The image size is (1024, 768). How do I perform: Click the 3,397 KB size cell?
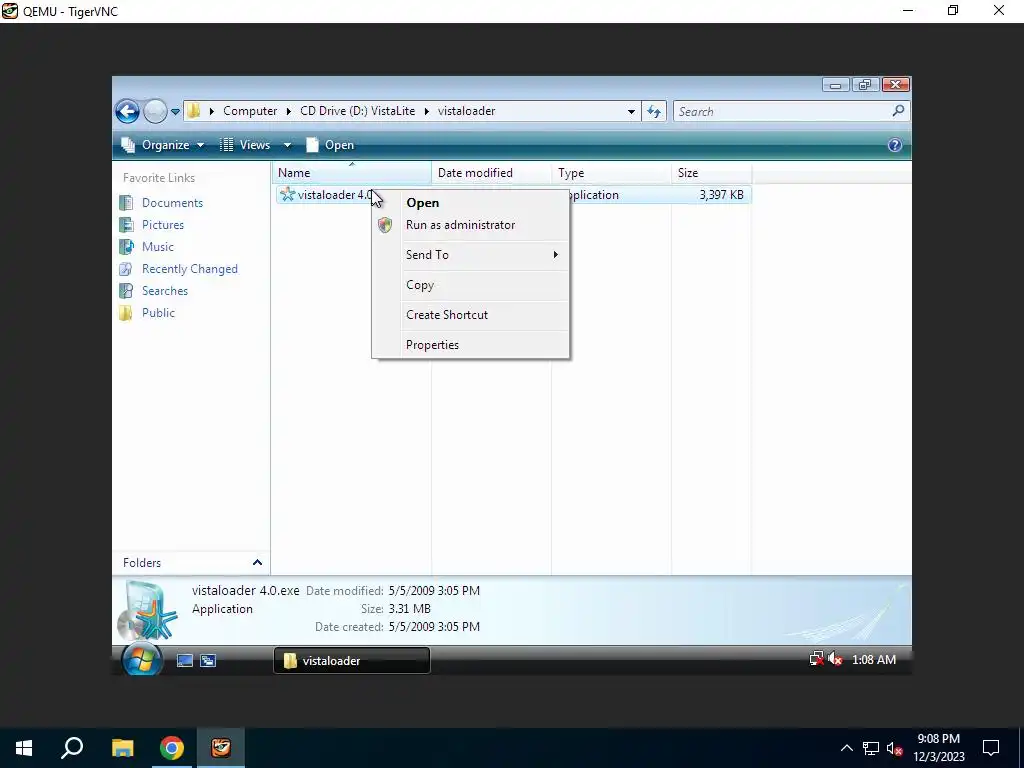(x=721, y=195)
